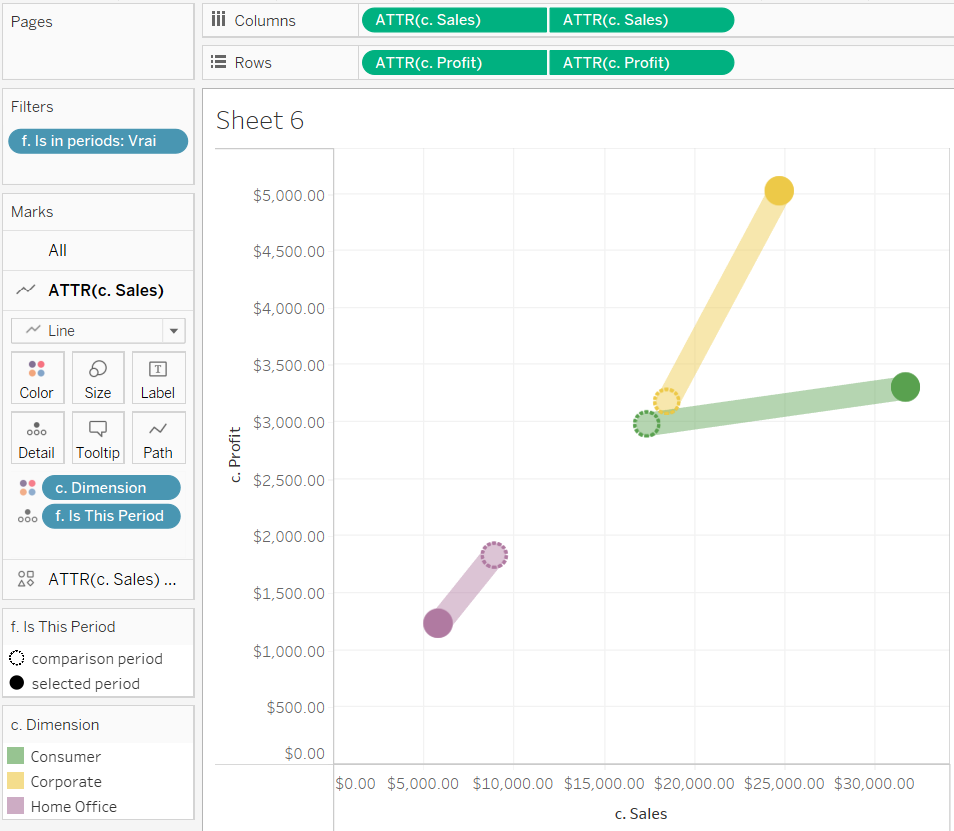Screen dimensions: 954x831
Task: Click the f. Is in periods filter pill
Action: (x=98, y=141)
